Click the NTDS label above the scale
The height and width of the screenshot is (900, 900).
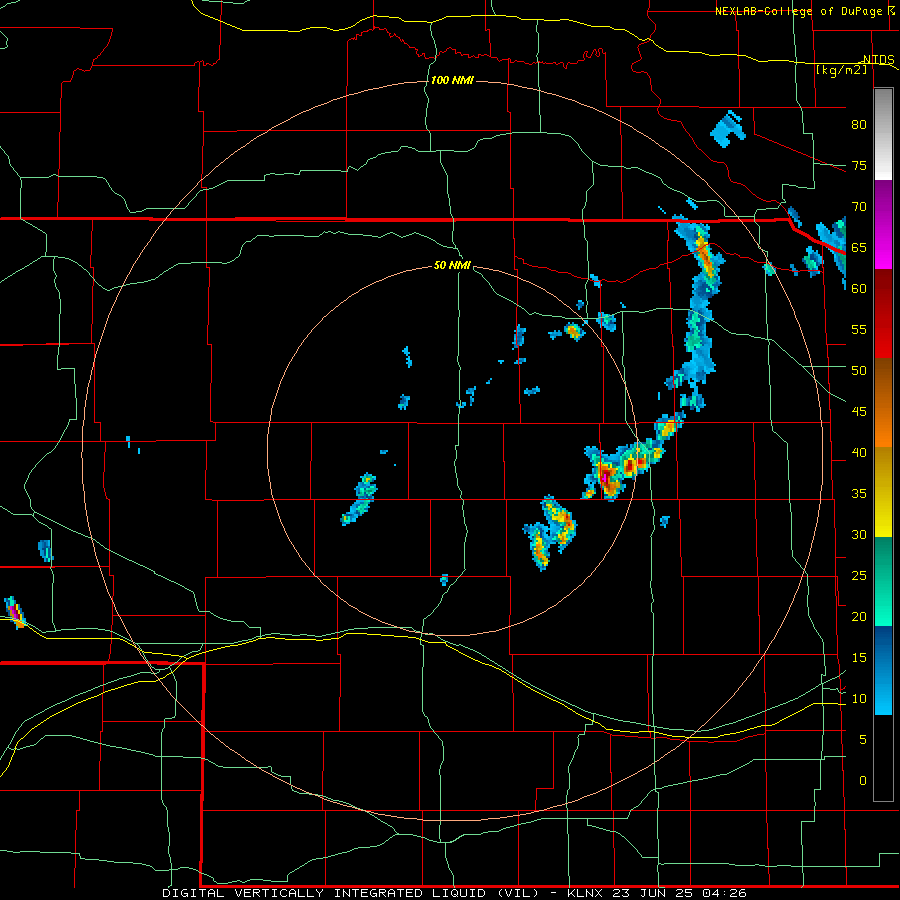coord(878,59)
